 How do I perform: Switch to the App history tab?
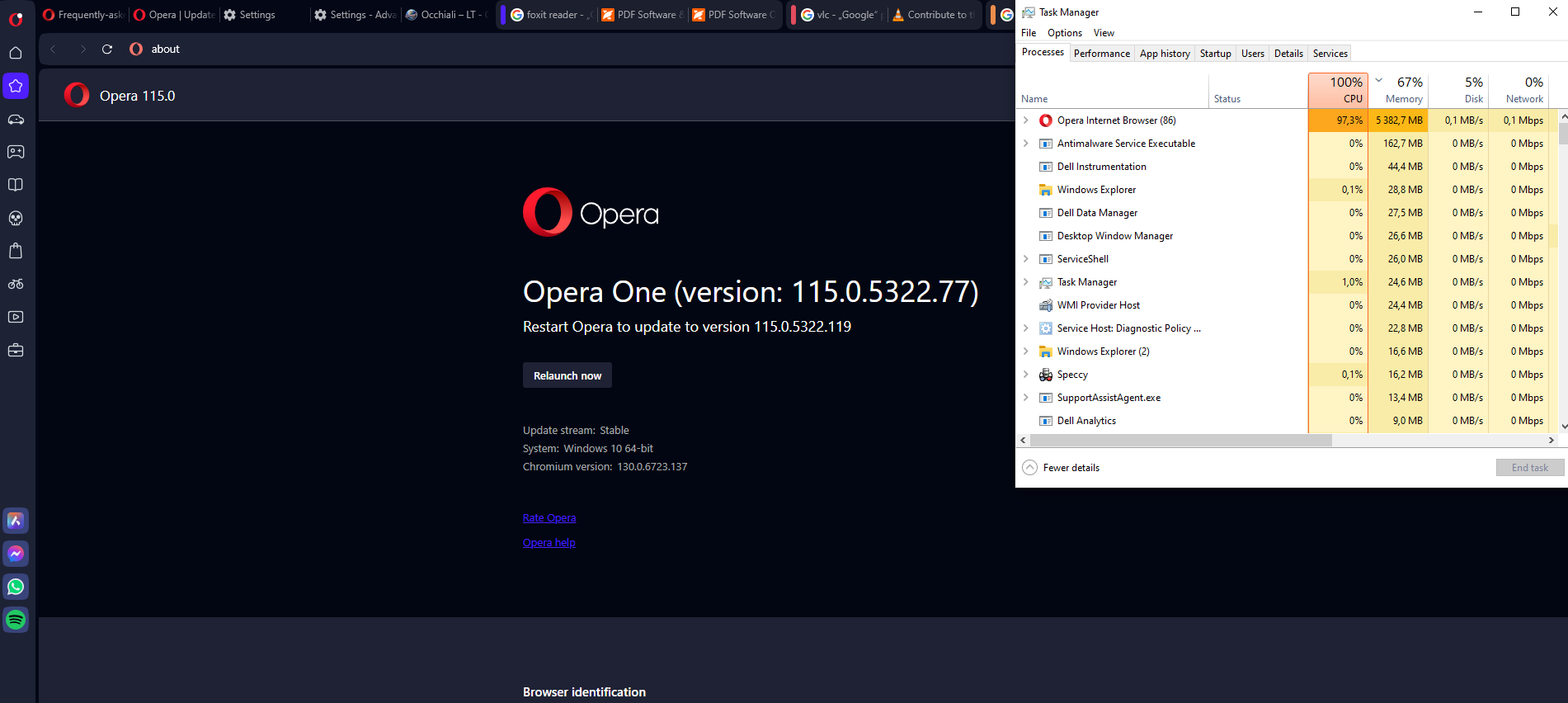click(x=1165, y=54)
